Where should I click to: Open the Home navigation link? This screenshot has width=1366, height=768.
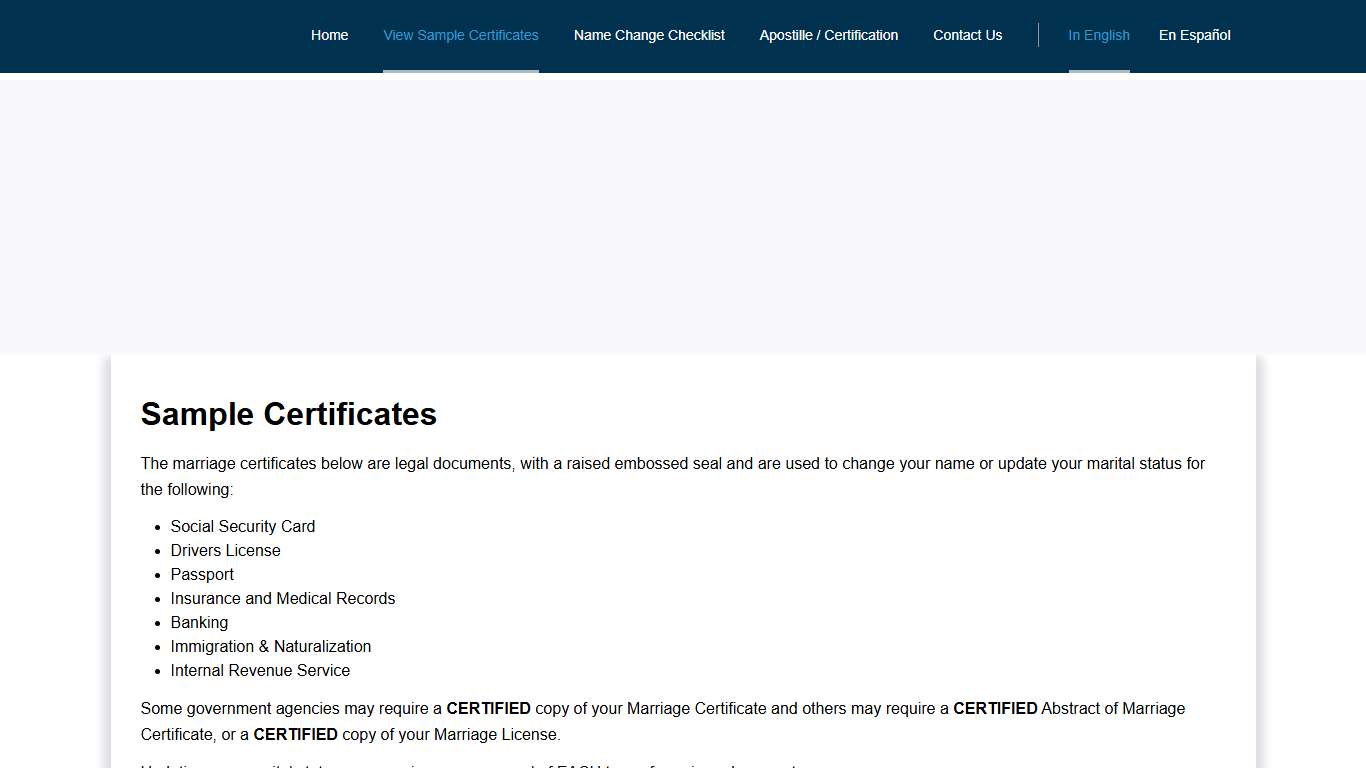coord(329,35)
